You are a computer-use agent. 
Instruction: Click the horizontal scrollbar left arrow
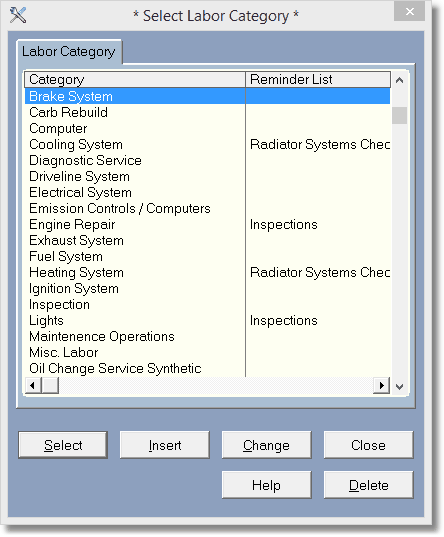click(x=33, y=386)
